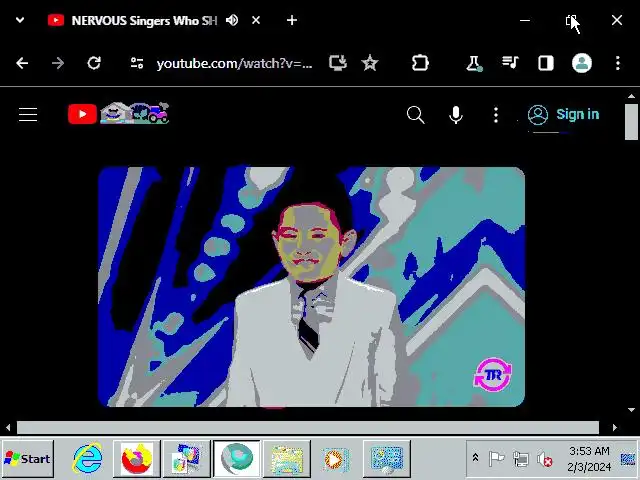
Task: Go to YouTube home logo
Action: (118, 113)
